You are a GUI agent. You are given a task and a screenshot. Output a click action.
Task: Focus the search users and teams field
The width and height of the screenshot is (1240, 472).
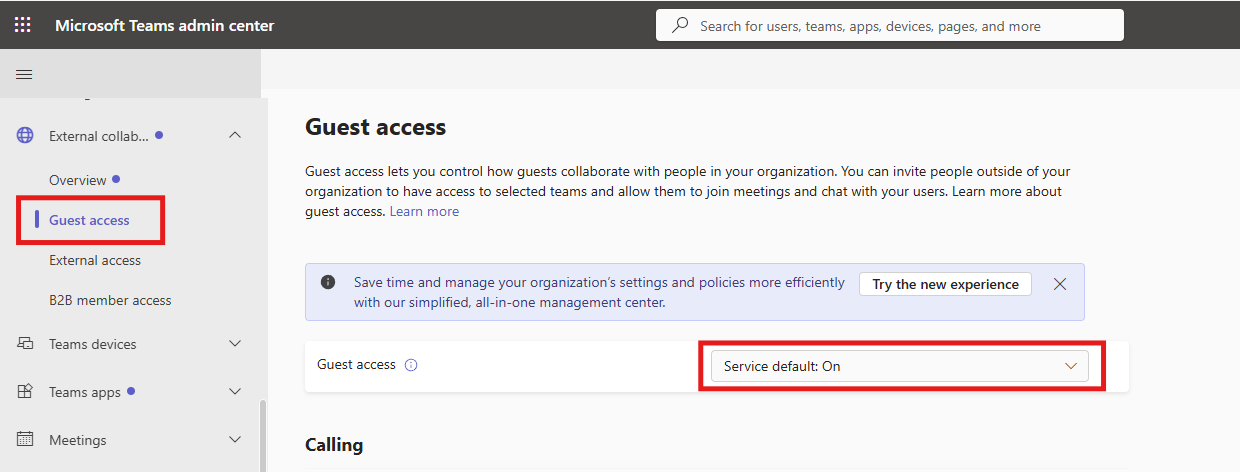pyautogui.click(x=890, y=25)
